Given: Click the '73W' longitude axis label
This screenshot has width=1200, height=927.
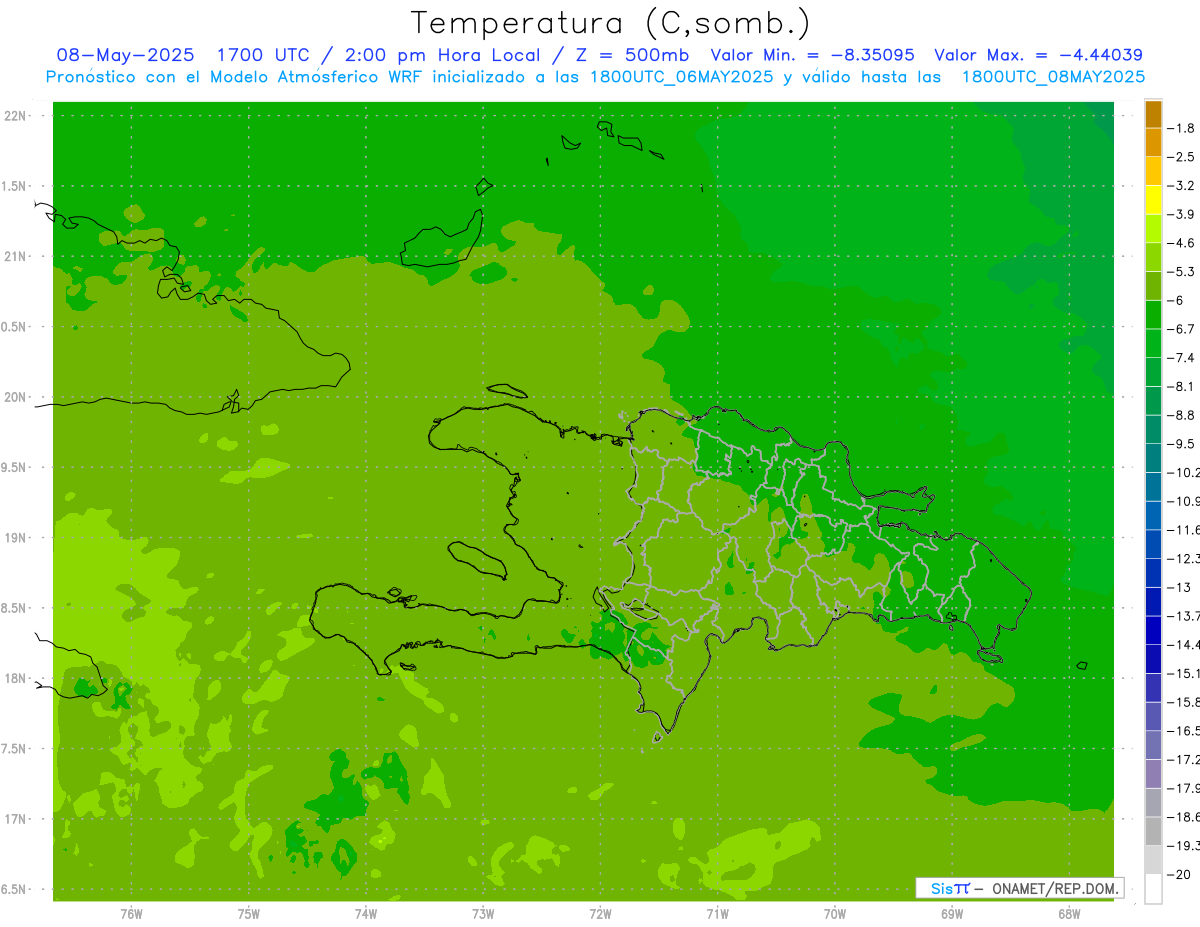Looking at the screenshot, I should pyautogui.click(x=483, y=913).
